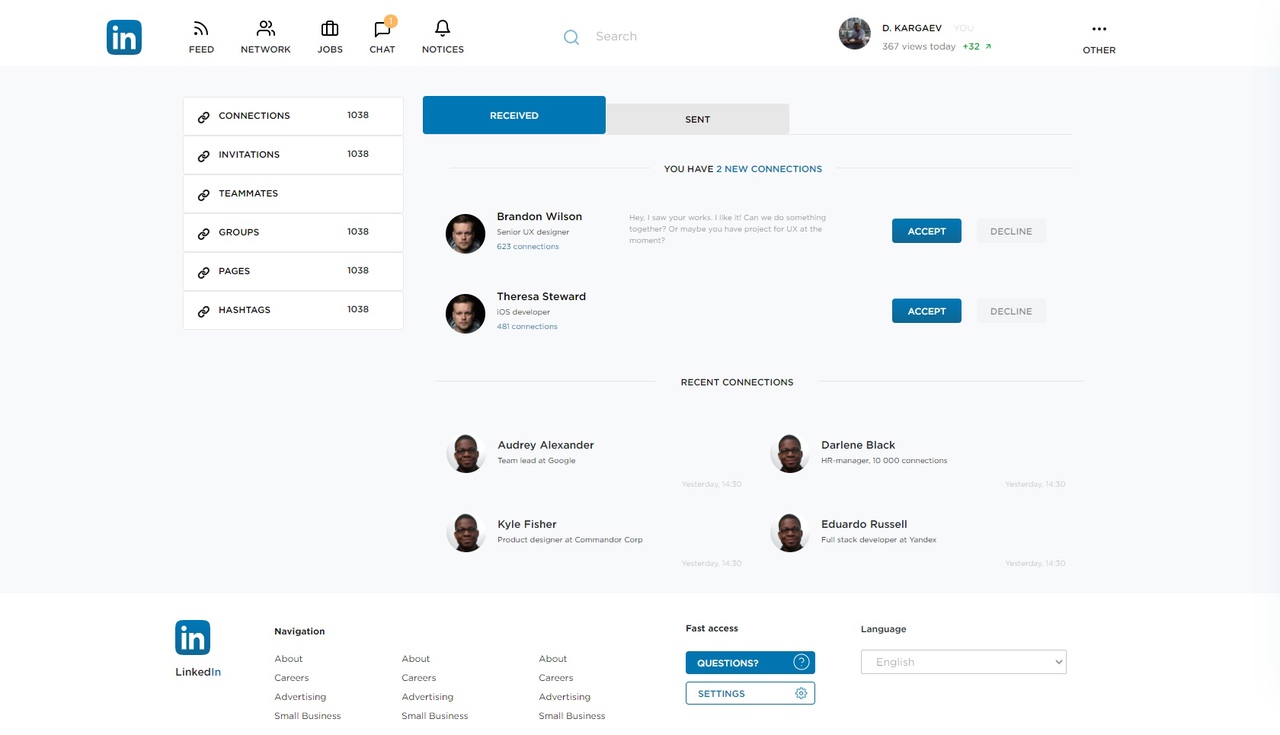Click the Settings button in footer
This screenshot has width=1280, height=735.
pyautogui.click(x=750, y=693)
